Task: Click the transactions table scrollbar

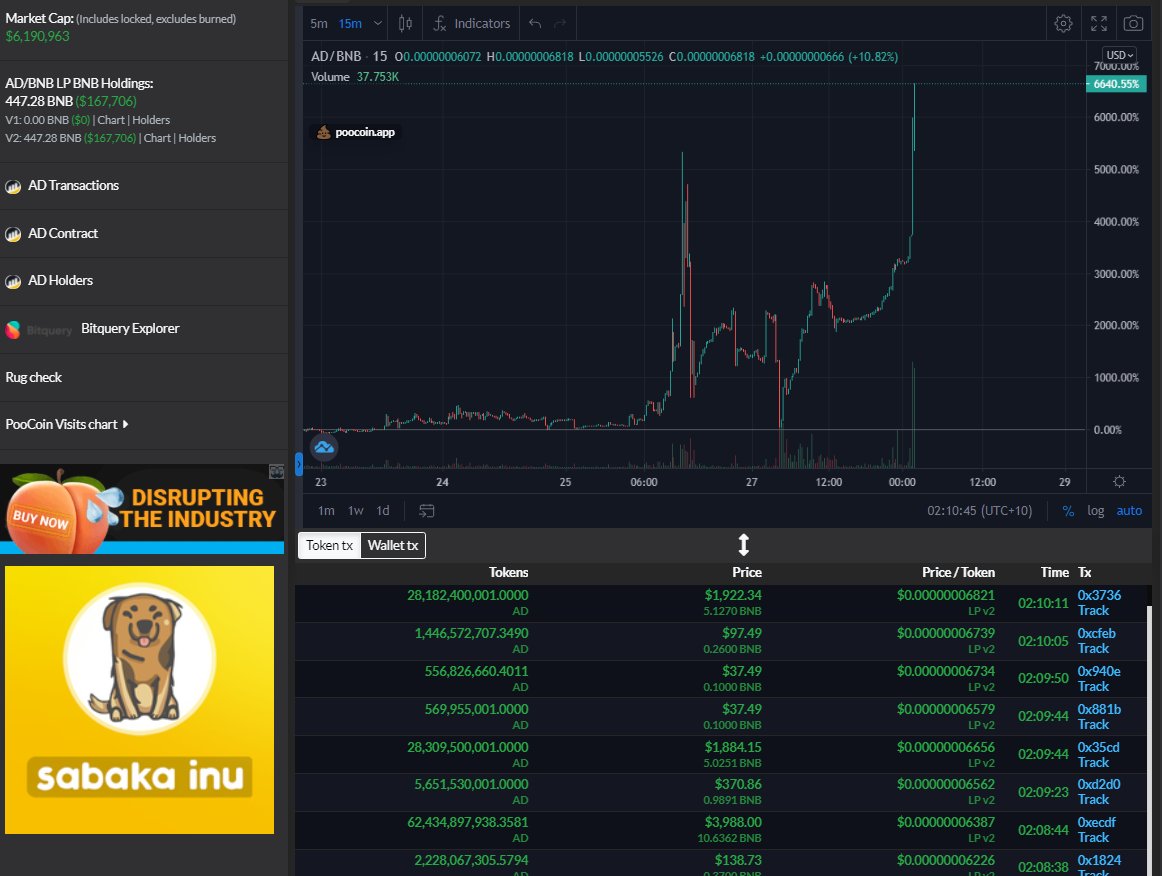Action: (x=1149, y=741)
